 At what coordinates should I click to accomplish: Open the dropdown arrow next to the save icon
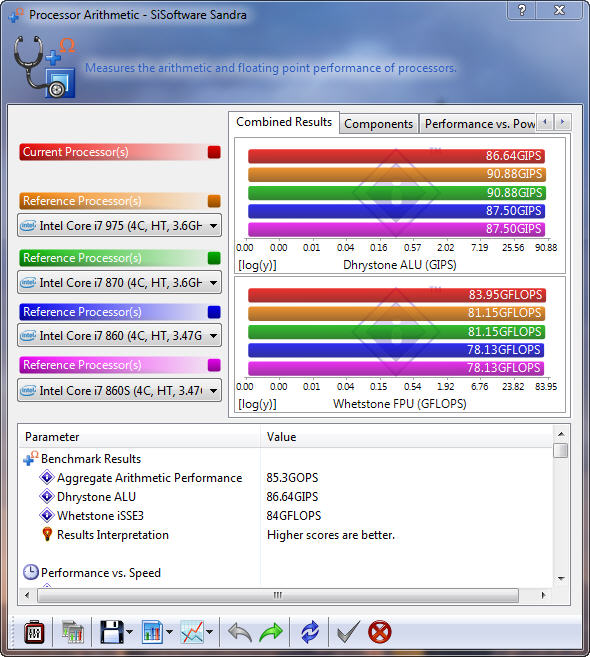click(x=129, y=632)
